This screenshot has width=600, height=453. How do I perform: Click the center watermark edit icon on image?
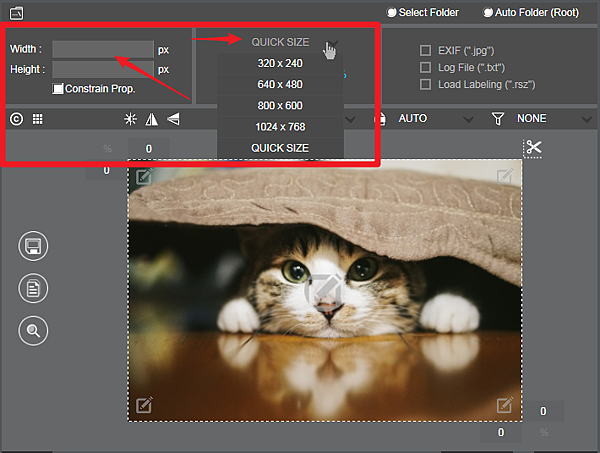click(324, 291)
